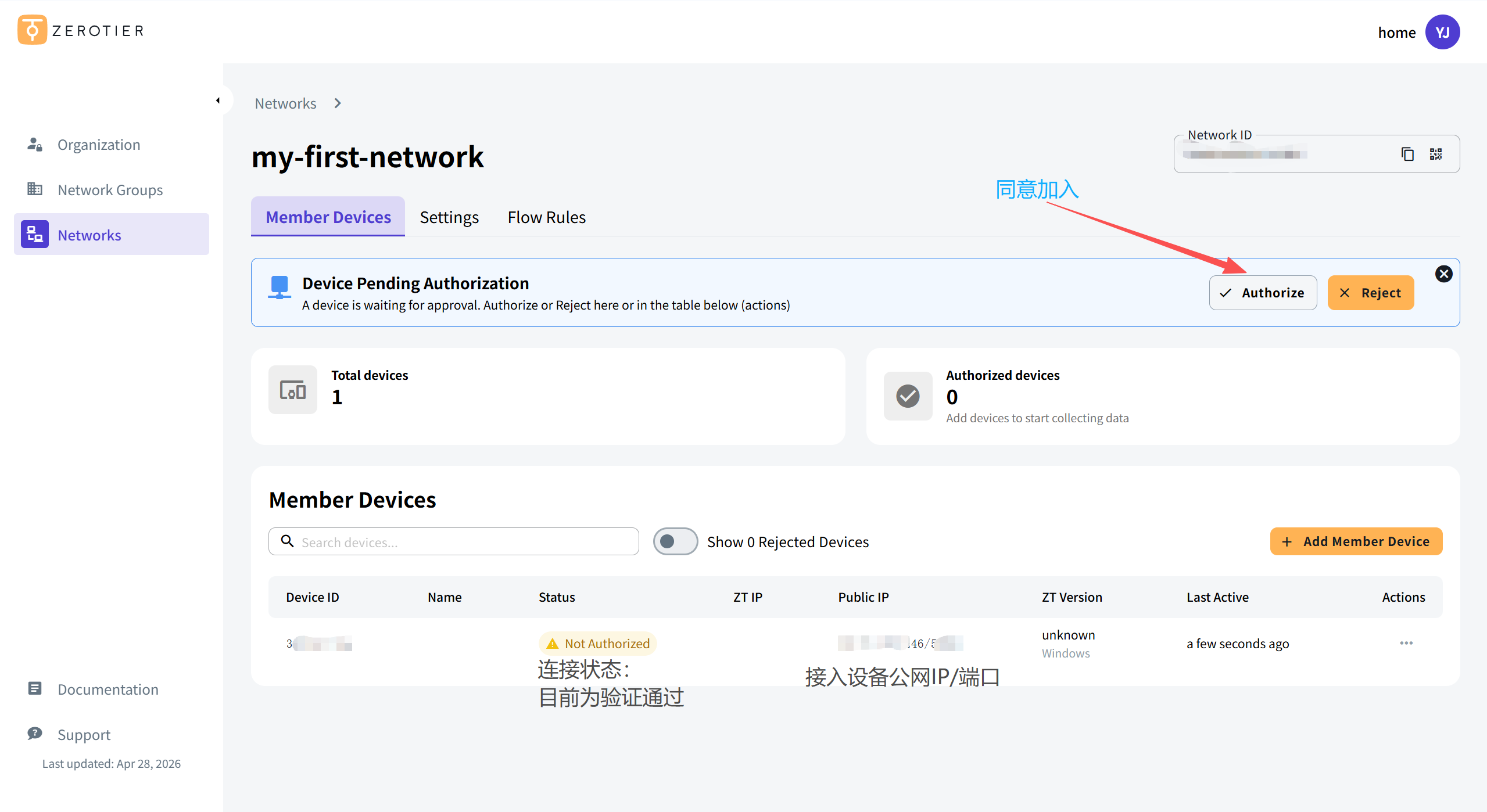Click the ZT IP column header
This screenshot has width=1487, height=812.
click(x=747, y=597)
